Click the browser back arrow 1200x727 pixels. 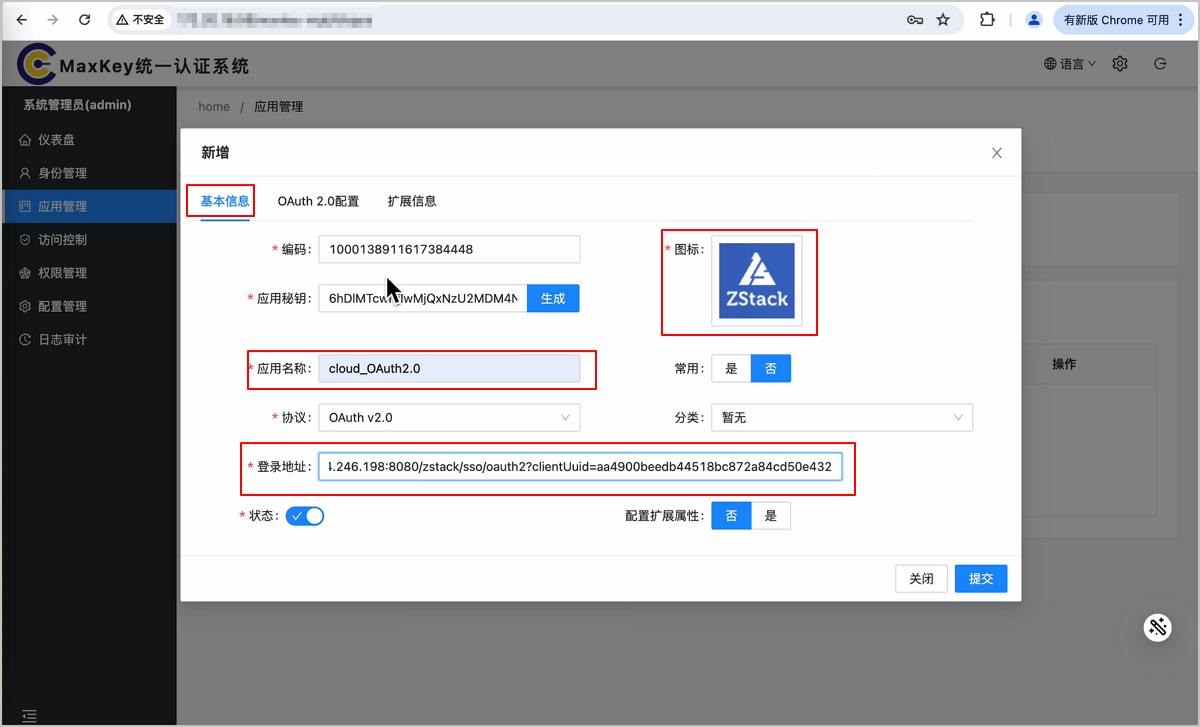[x=22, y=19]
